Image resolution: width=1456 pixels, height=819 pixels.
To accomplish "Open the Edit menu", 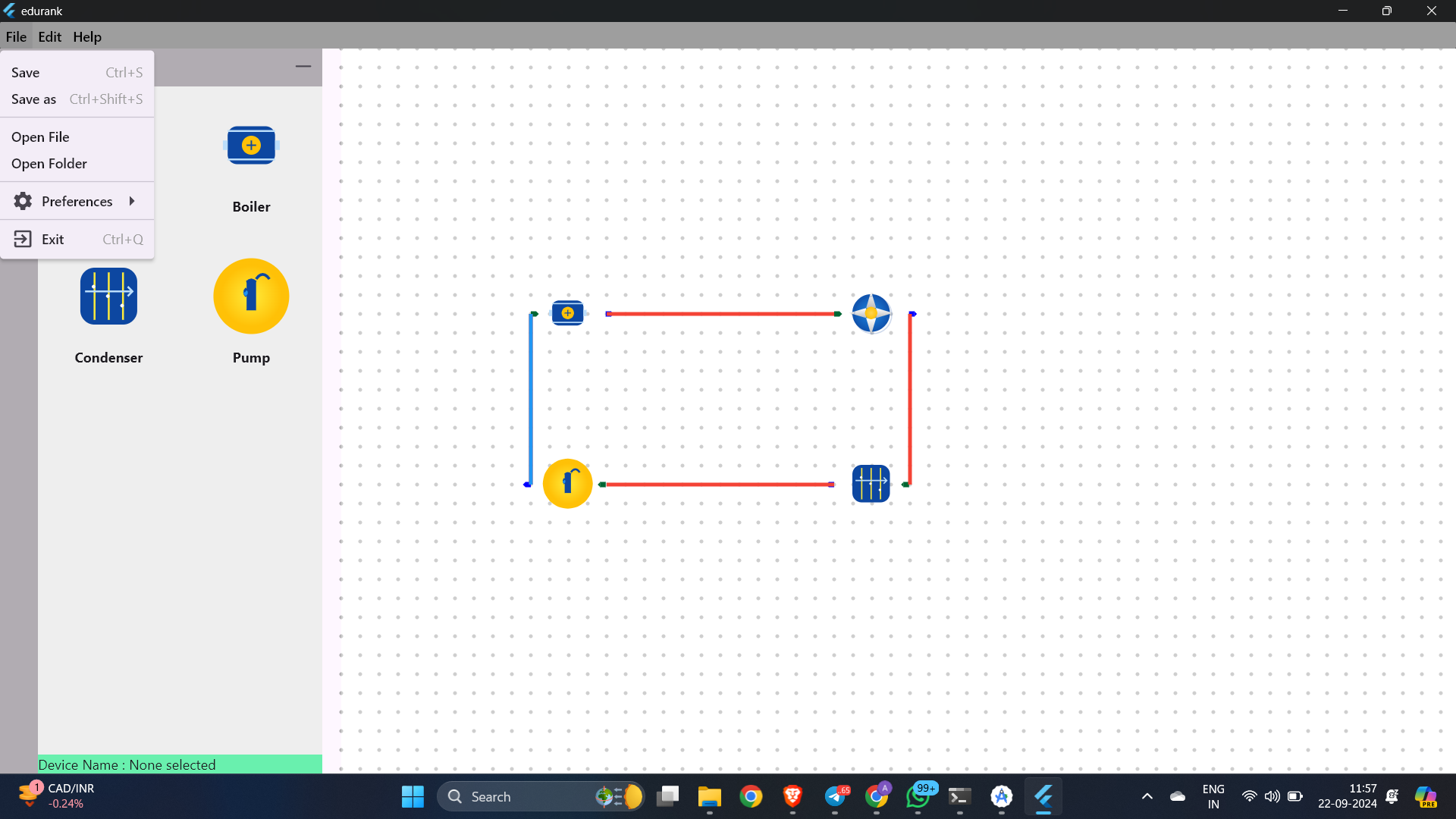I will [50, 36].
